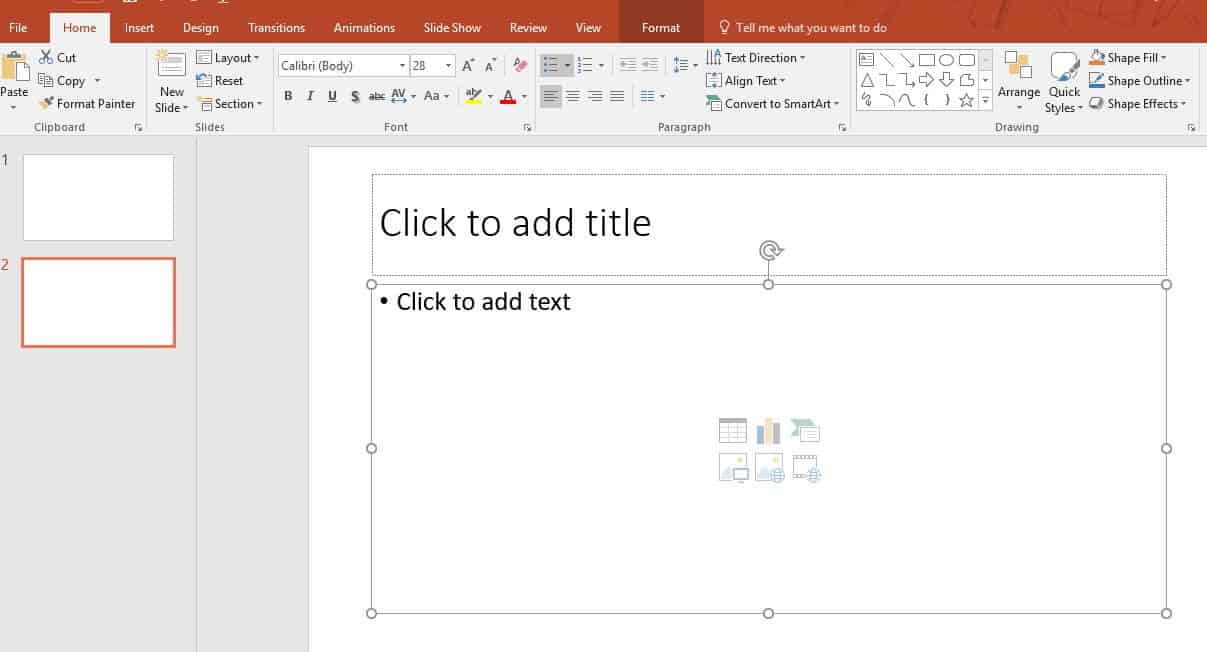
Task: Toggle Italic text formatting
Action: click(310, 96)
